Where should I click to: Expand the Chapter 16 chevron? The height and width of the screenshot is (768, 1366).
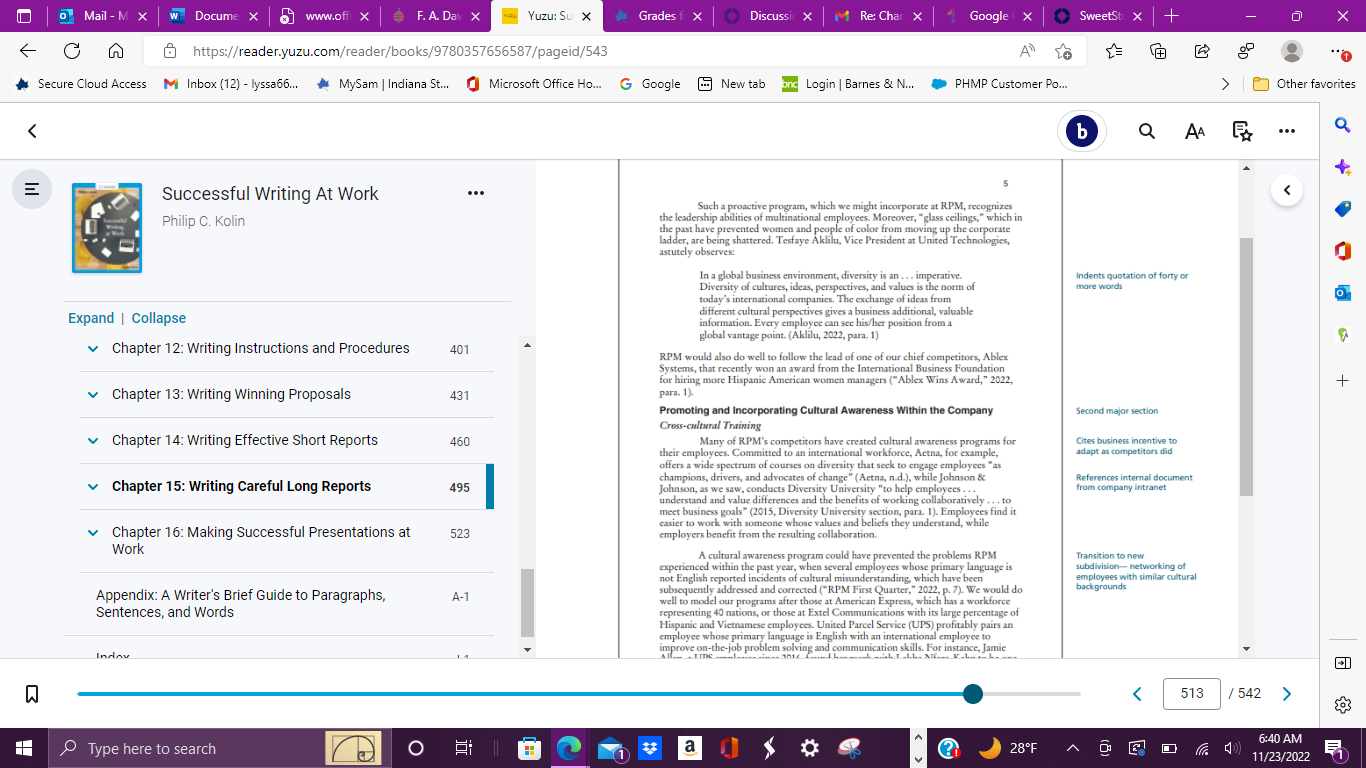click(93, 533)
